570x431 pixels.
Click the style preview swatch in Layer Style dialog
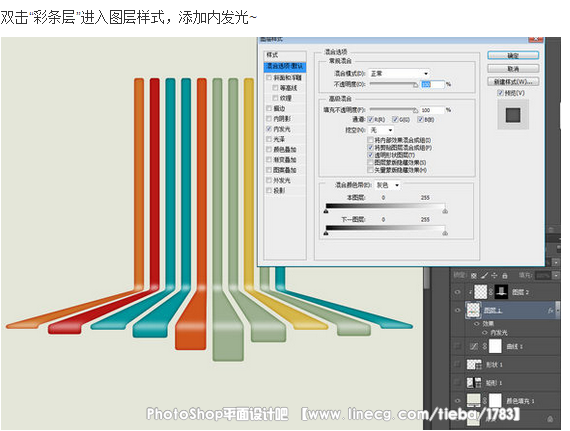click(x=513, y=115)
